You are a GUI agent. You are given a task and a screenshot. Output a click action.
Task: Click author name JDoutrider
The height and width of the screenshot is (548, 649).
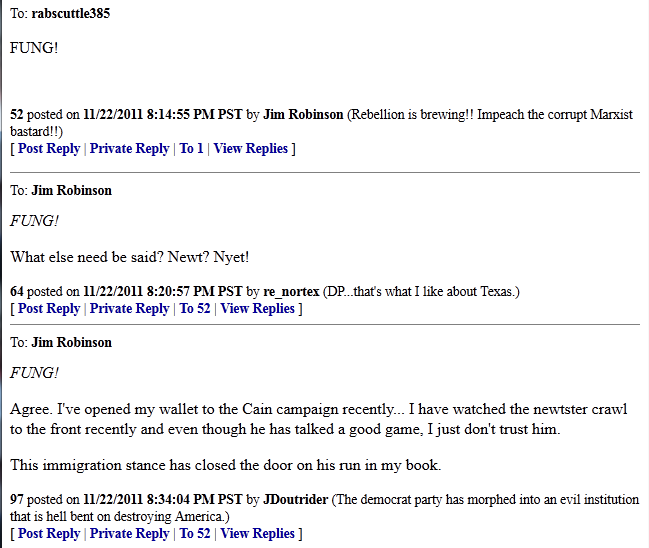pos(296,500)
